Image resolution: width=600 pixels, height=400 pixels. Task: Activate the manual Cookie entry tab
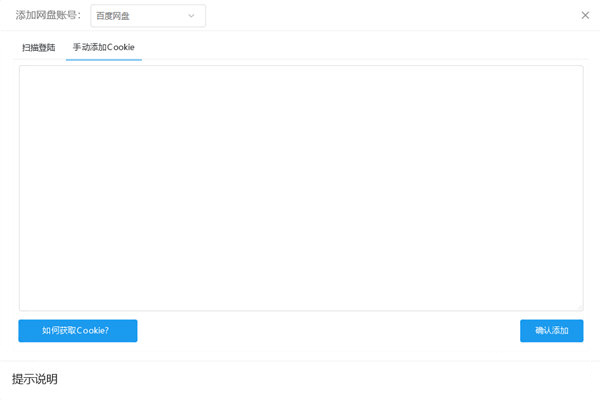pos(103,47)
